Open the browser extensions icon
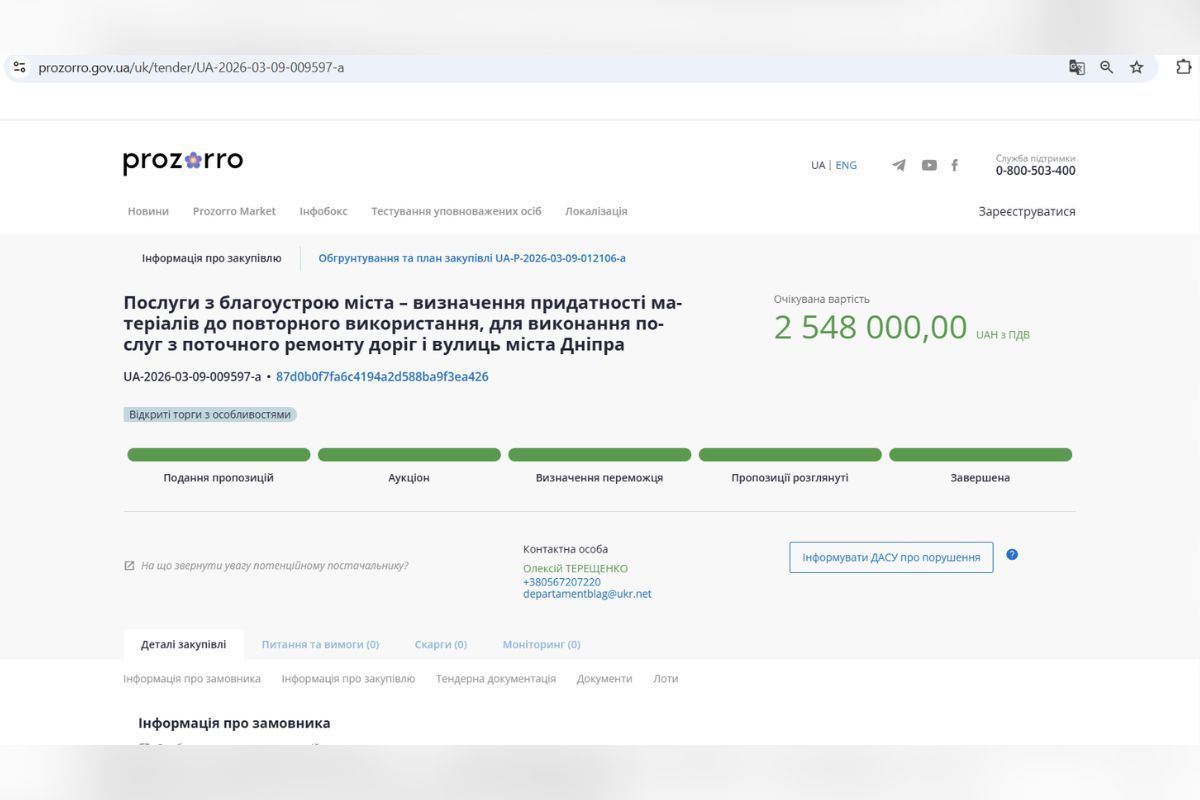 pyautogui.click(x=1183, y=67)
